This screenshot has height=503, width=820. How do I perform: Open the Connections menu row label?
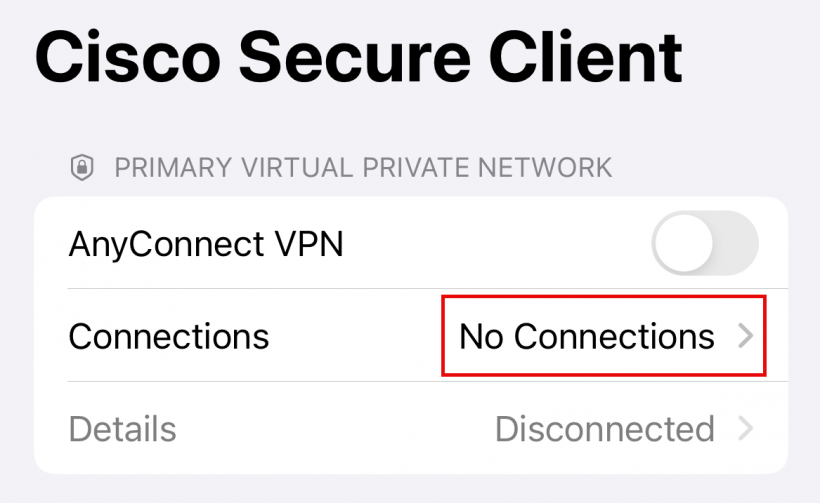click(168, 337)
